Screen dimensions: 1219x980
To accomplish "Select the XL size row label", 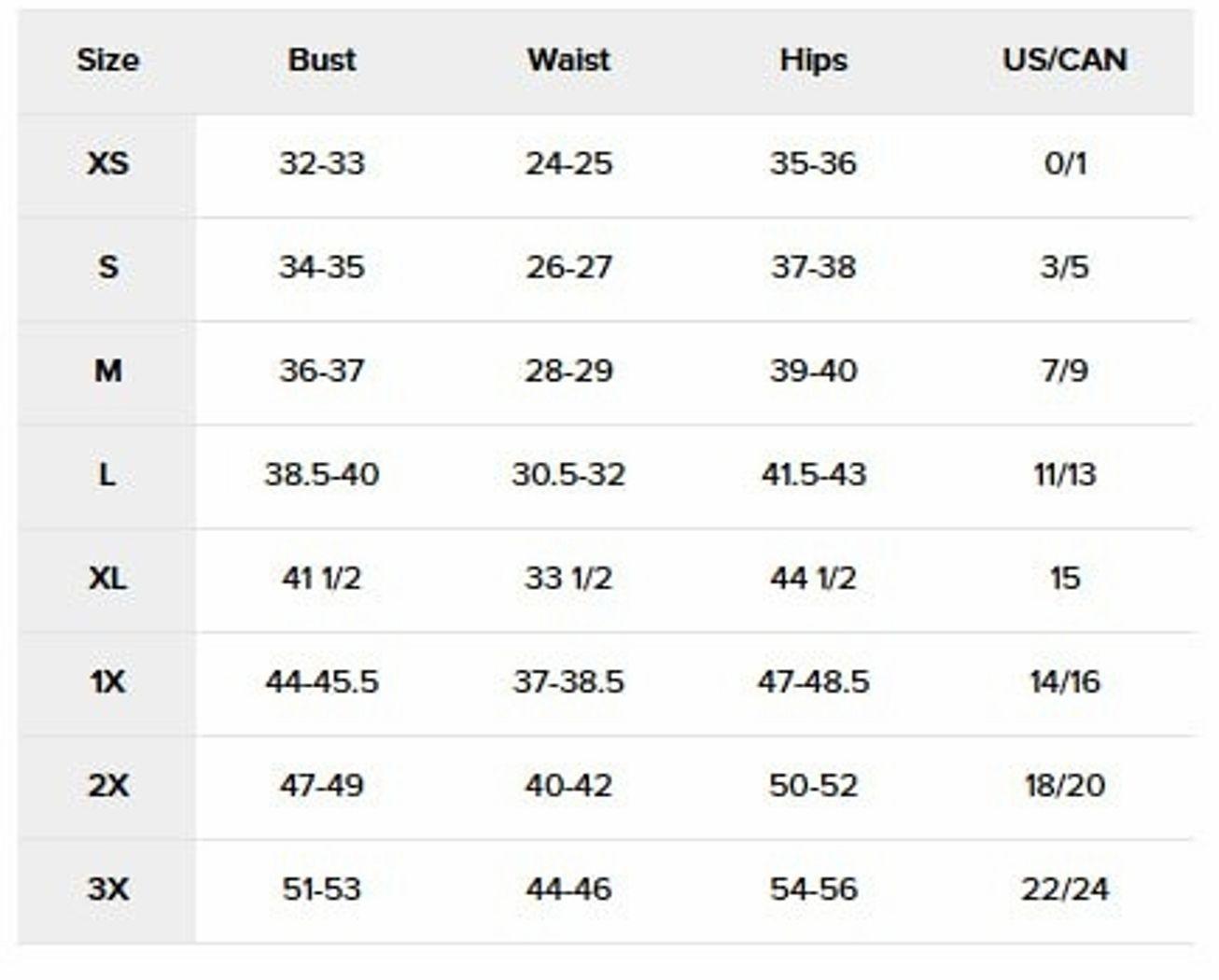I will click(x=107, y=579).
